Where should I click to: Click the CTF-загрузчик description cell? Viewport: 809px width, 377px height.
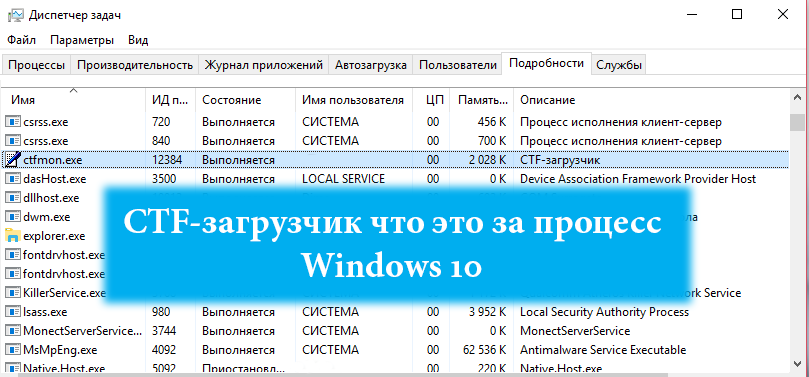tap(560, 160)
